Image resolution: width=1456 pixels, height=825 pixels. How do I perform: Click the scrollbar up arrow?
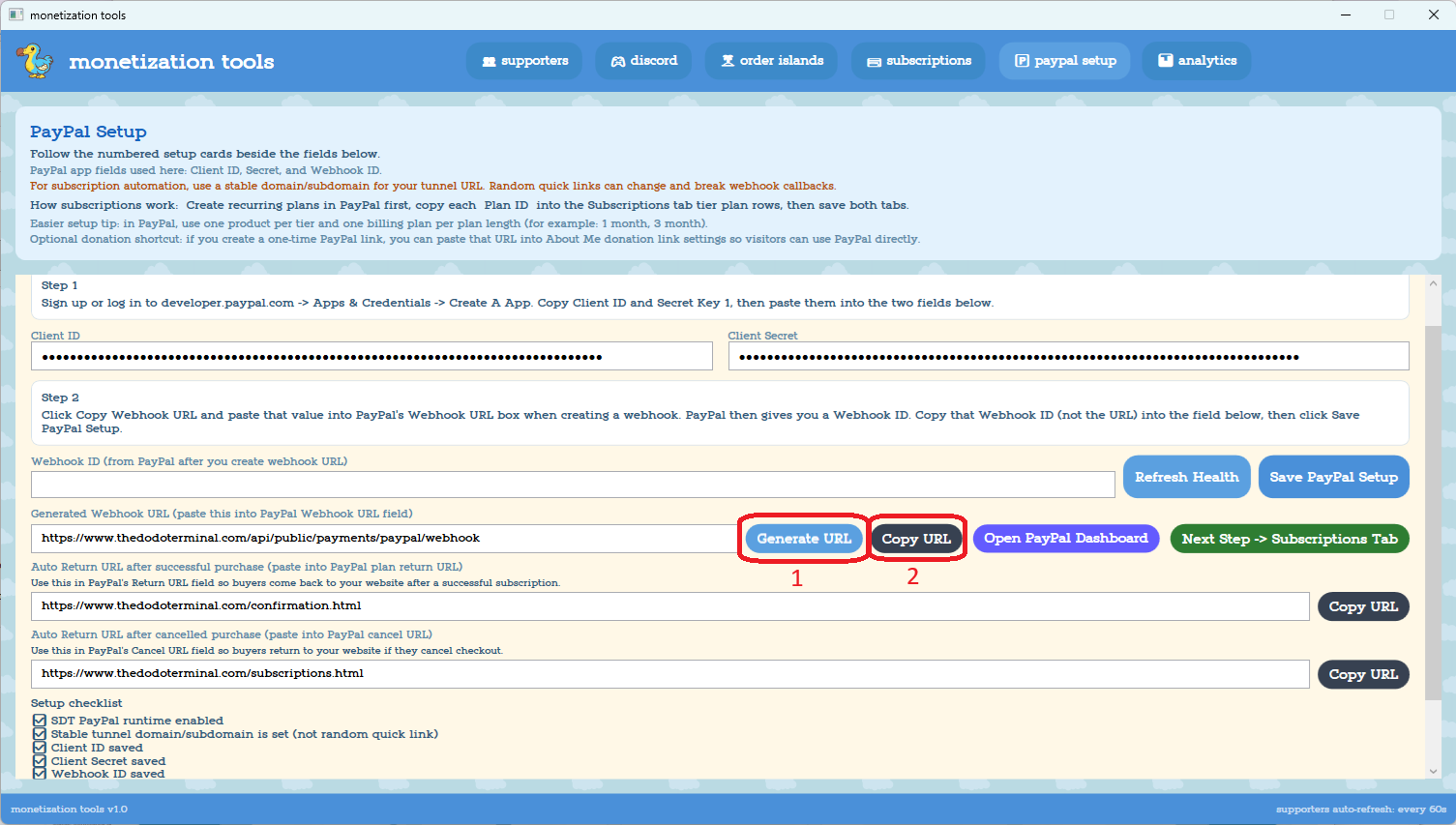tap(1433, 283)
